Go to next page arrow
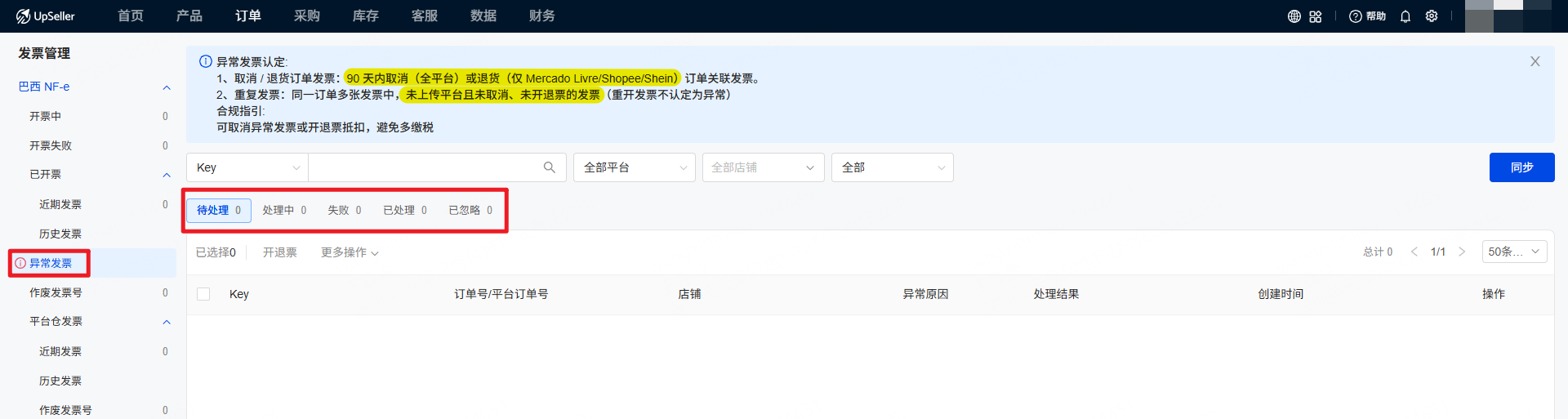The image size is (1568, 419). (x=1462, y=252)
